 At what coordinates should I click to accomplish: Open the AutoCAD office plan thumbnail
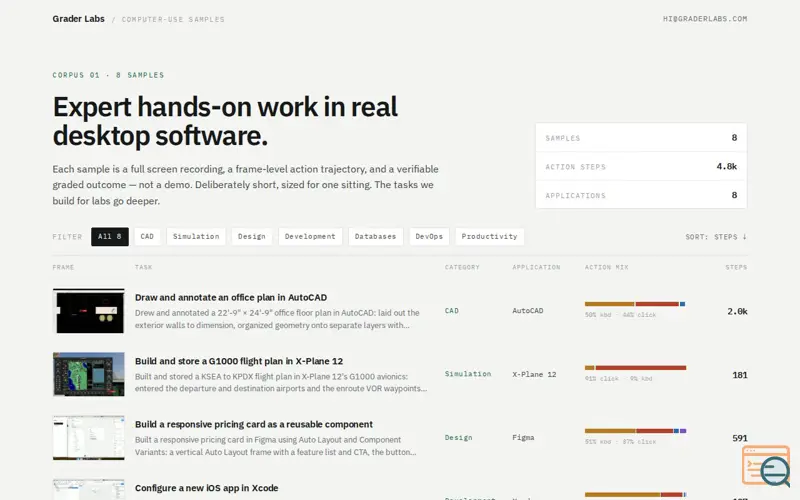pos(88,311)
